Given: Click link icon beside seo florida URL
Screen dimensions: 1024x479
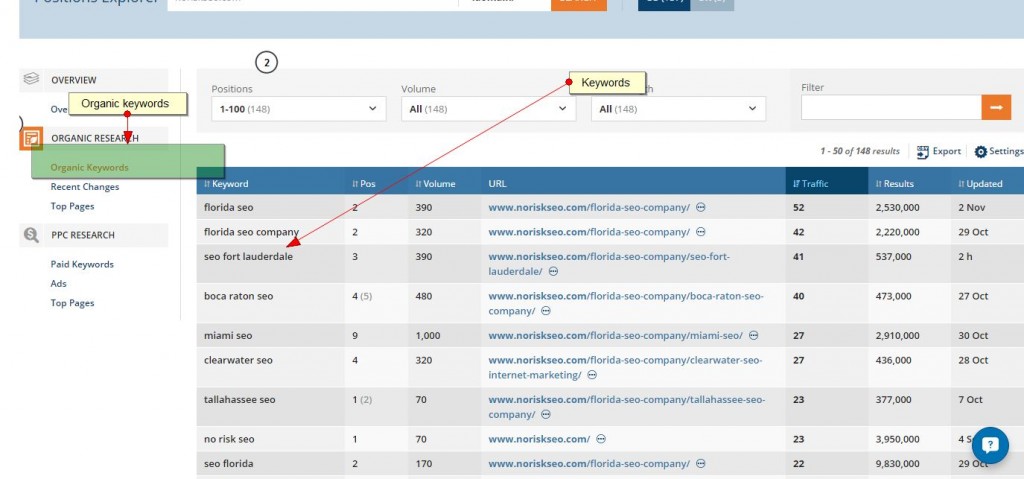Looking at the screenshot, I should pos(701,464).
